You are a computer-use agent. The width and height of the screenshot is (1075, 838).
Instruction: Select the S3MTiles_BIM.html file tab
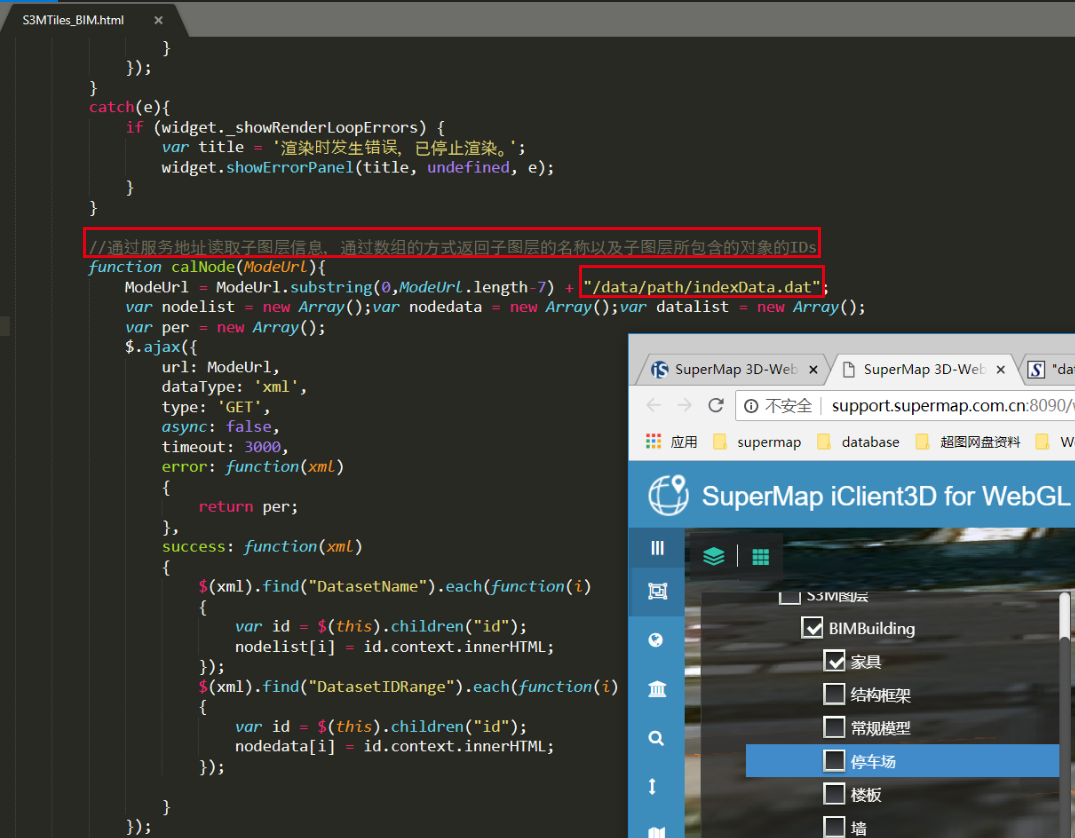point(73,21)
